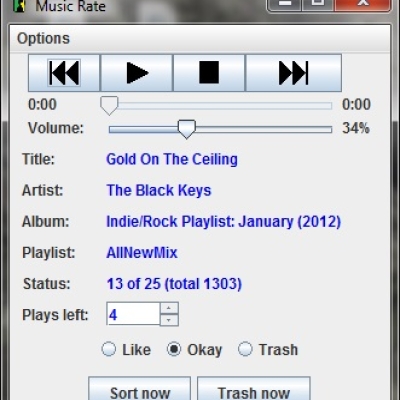Stop playback with the stop button
Image resolution: width=400 pixels, height=400 pixels.
(209, 73)
